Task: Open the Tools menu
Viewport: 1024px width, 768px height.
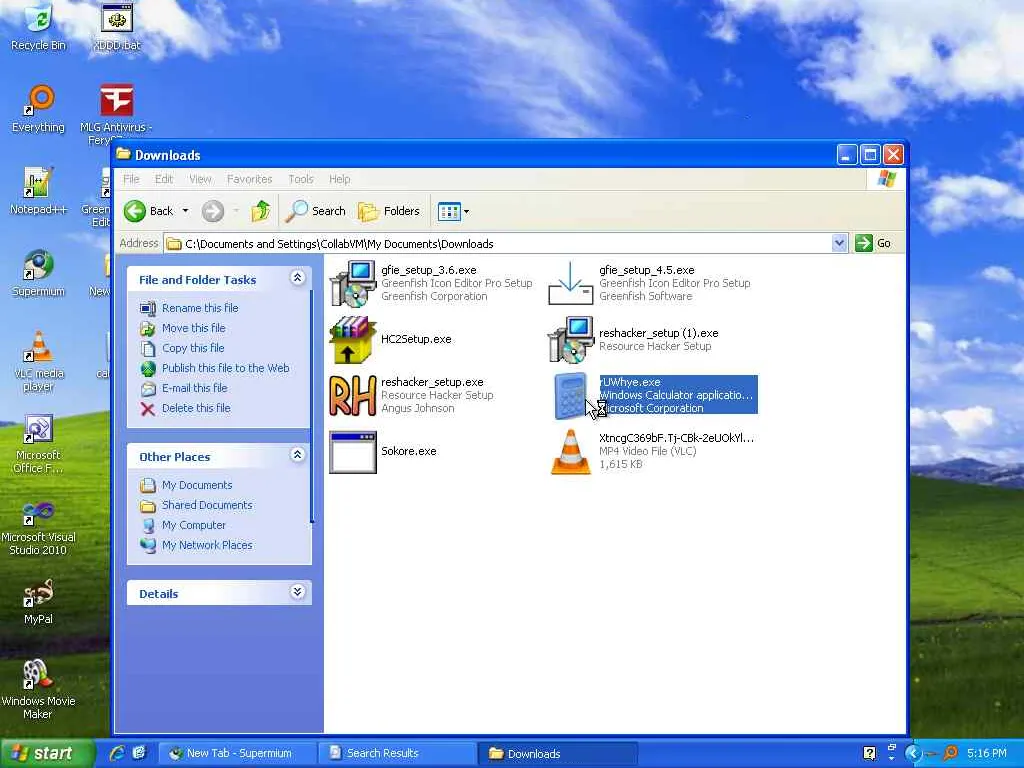Action: pyautogui.click(x=301, y=179)
